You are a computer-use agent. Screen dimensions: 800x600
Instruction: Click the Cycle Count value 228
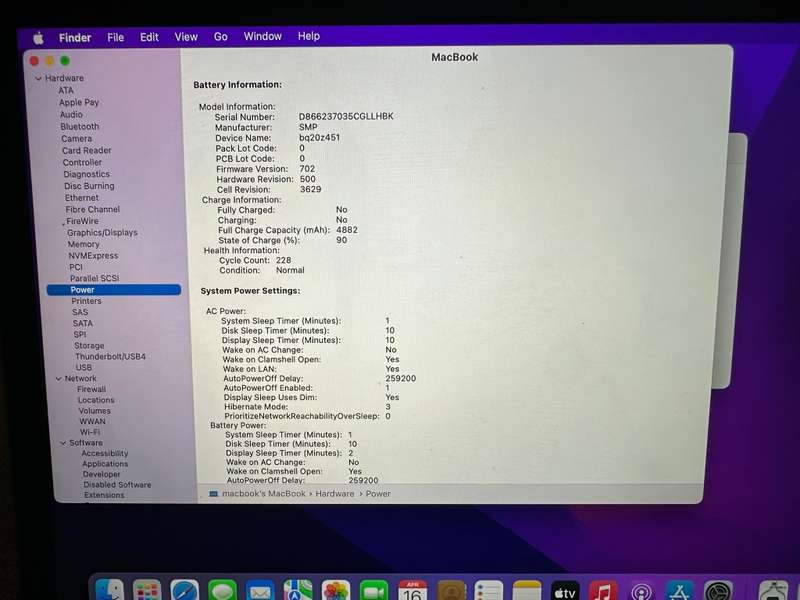[x=284, y=260]
